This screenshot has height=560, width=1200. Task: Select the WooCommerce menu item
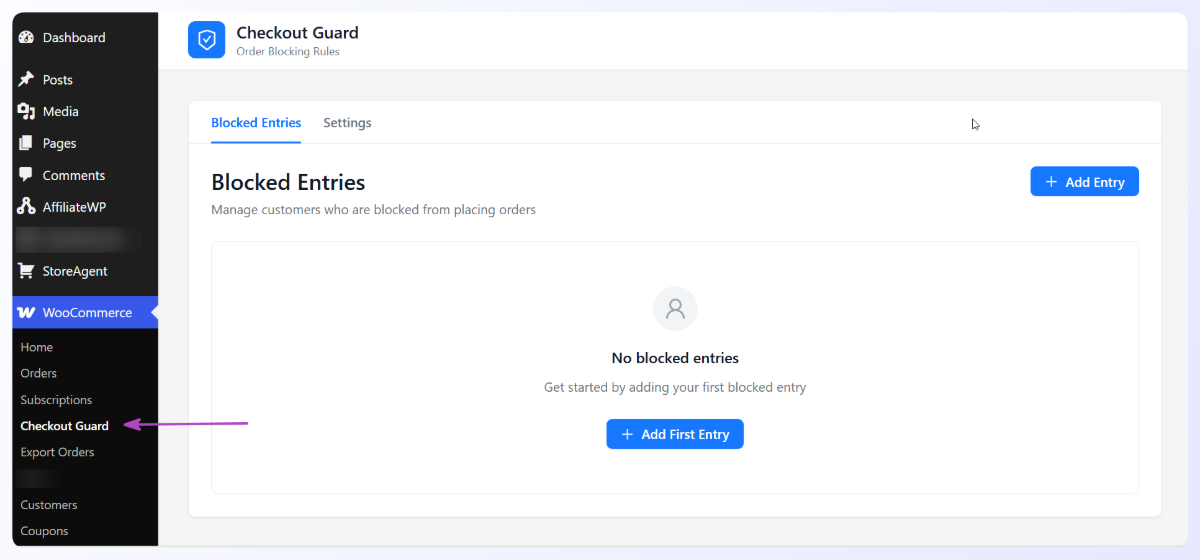[x=85, y=313]
